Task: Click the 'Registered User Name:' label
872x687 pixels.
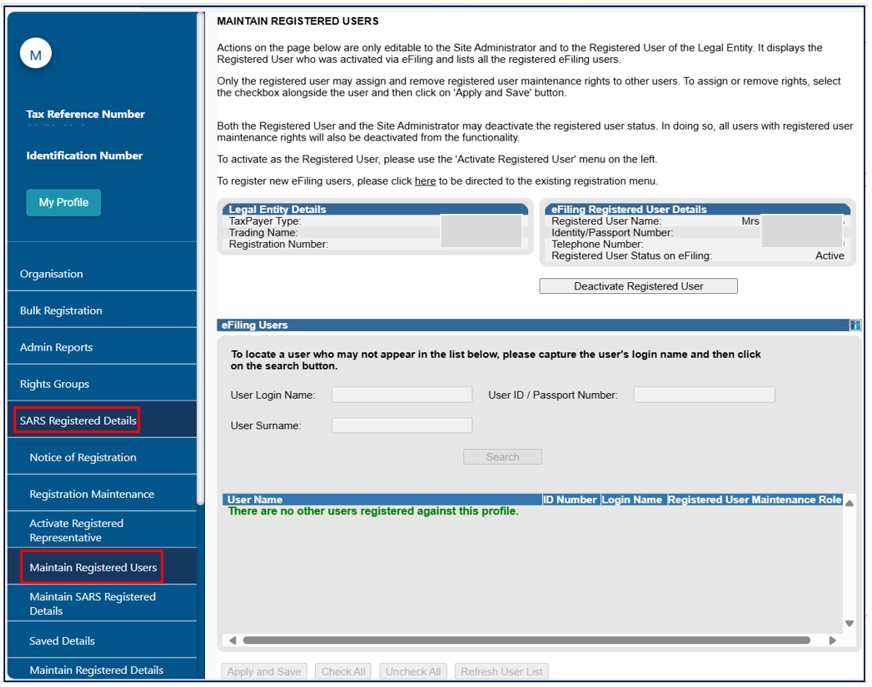Action: [x=606, y=221]
